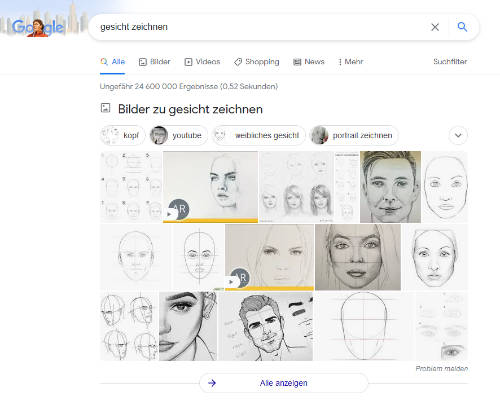Select the portrait zeichnen chip
The image size is (500, 405).
354,135
